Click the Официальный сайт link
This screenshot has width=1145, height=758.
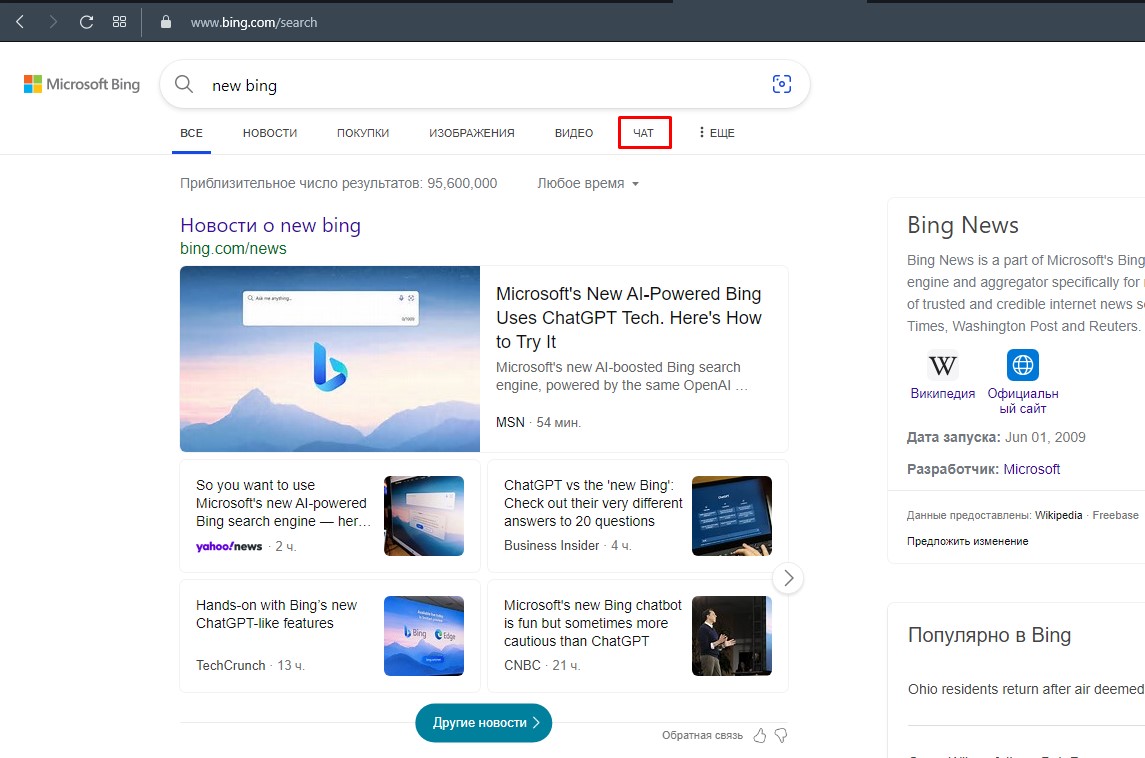click(1022, 401)
